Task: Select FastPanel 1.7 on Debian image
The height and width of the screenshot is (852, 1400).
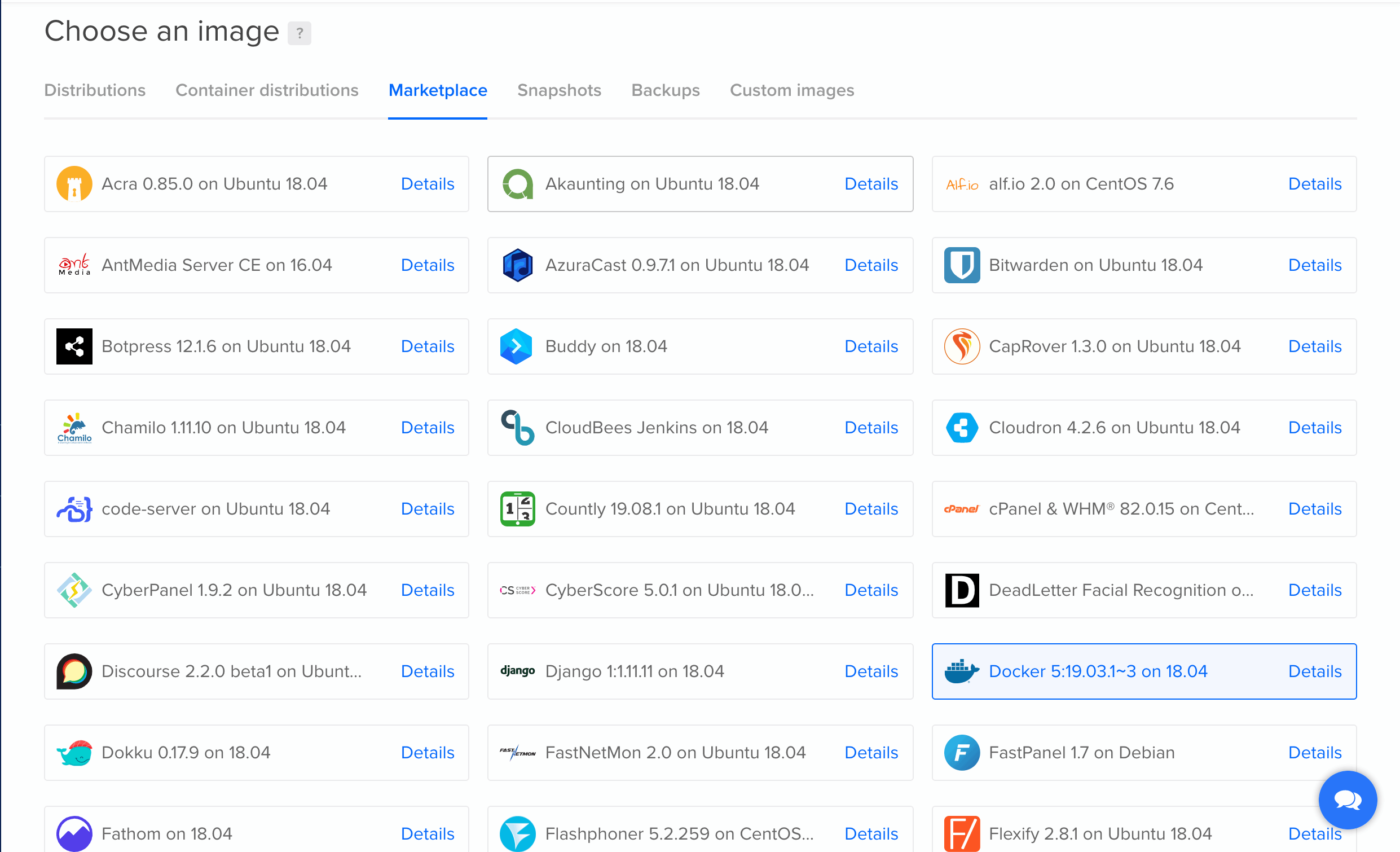Action: click(1081, 753)
